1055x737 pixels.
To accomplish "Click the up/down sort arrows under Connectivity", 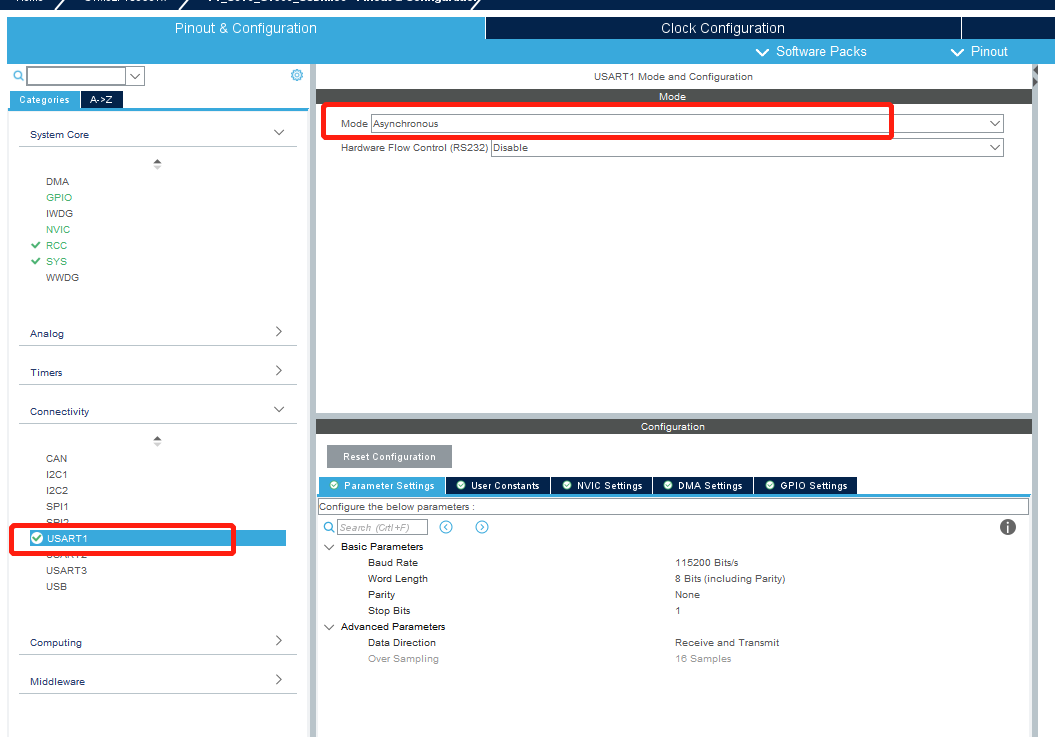I will [157, 441].
